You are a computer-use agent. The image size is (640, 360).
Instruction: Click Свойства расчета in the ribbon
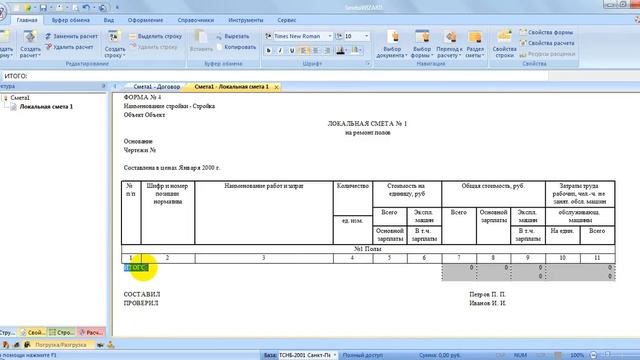click(x=547, y=43)
